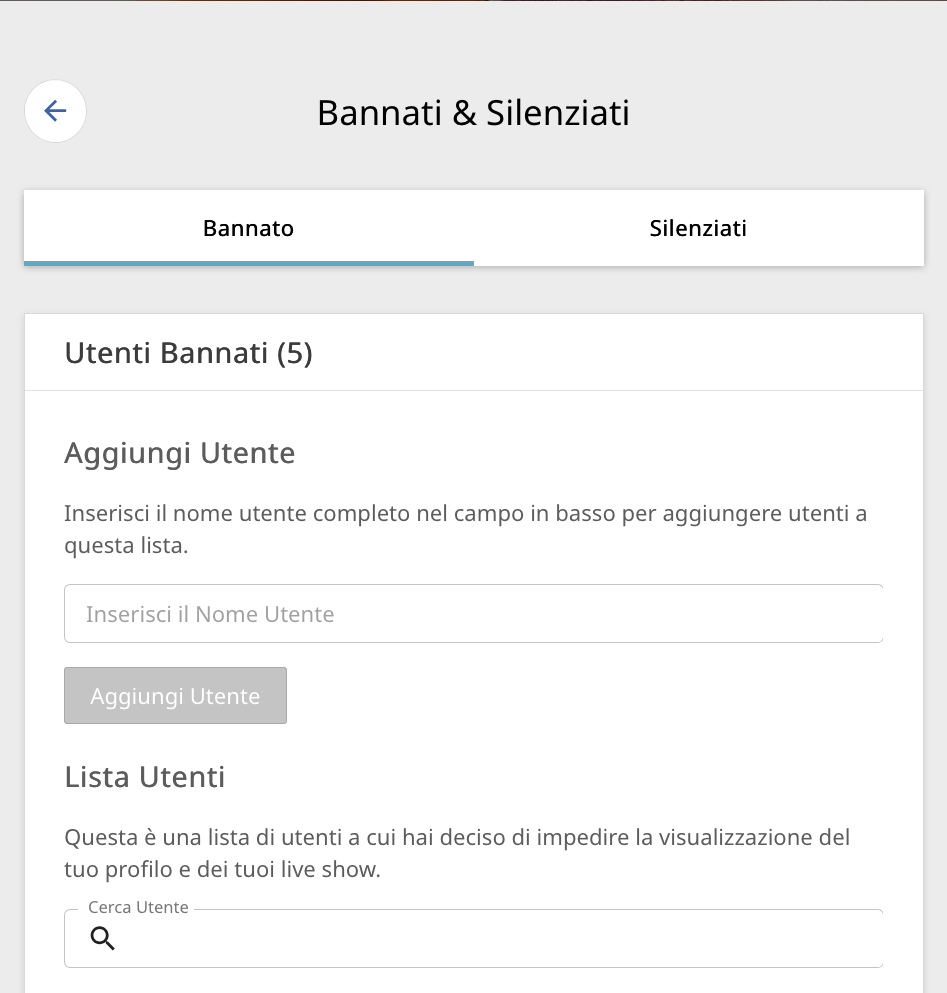Image resolution: width=947 pixels, height=993 pixels.
Task: Switch to the Silenziati tab
Action: coord(698,228)
